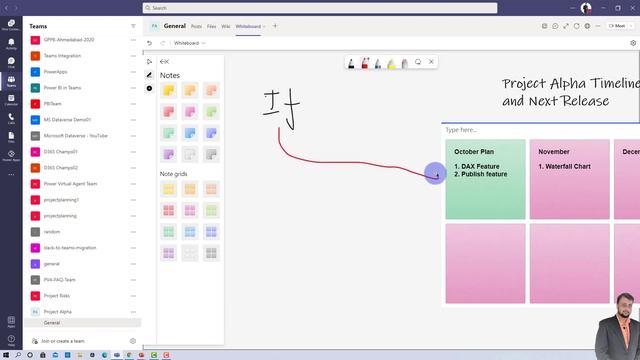Open Meet button dropdown arrow
640x360 pixels.
[631, 26]
